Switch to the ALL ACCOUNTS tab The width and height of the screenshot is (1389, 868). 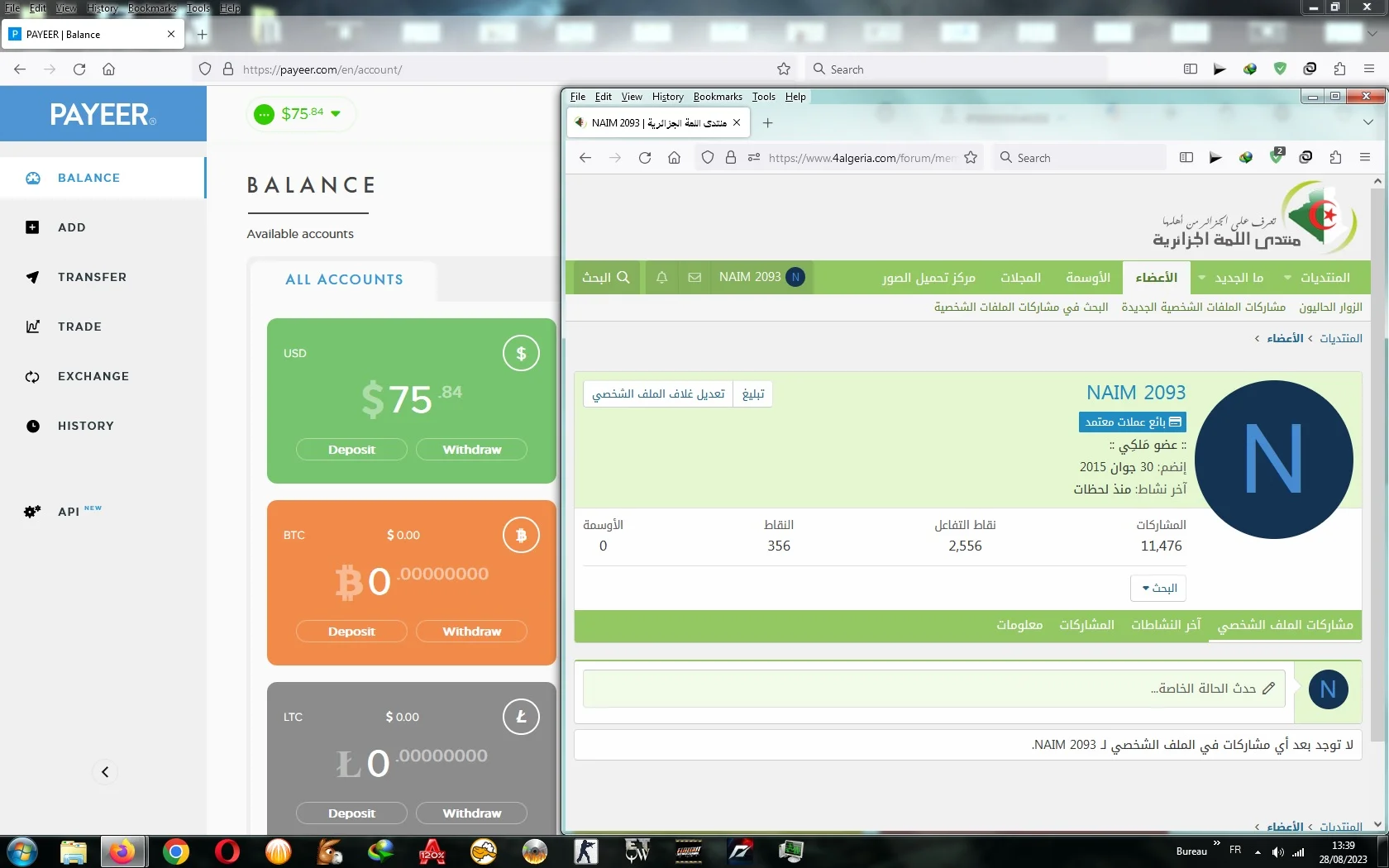coord(344,279)
